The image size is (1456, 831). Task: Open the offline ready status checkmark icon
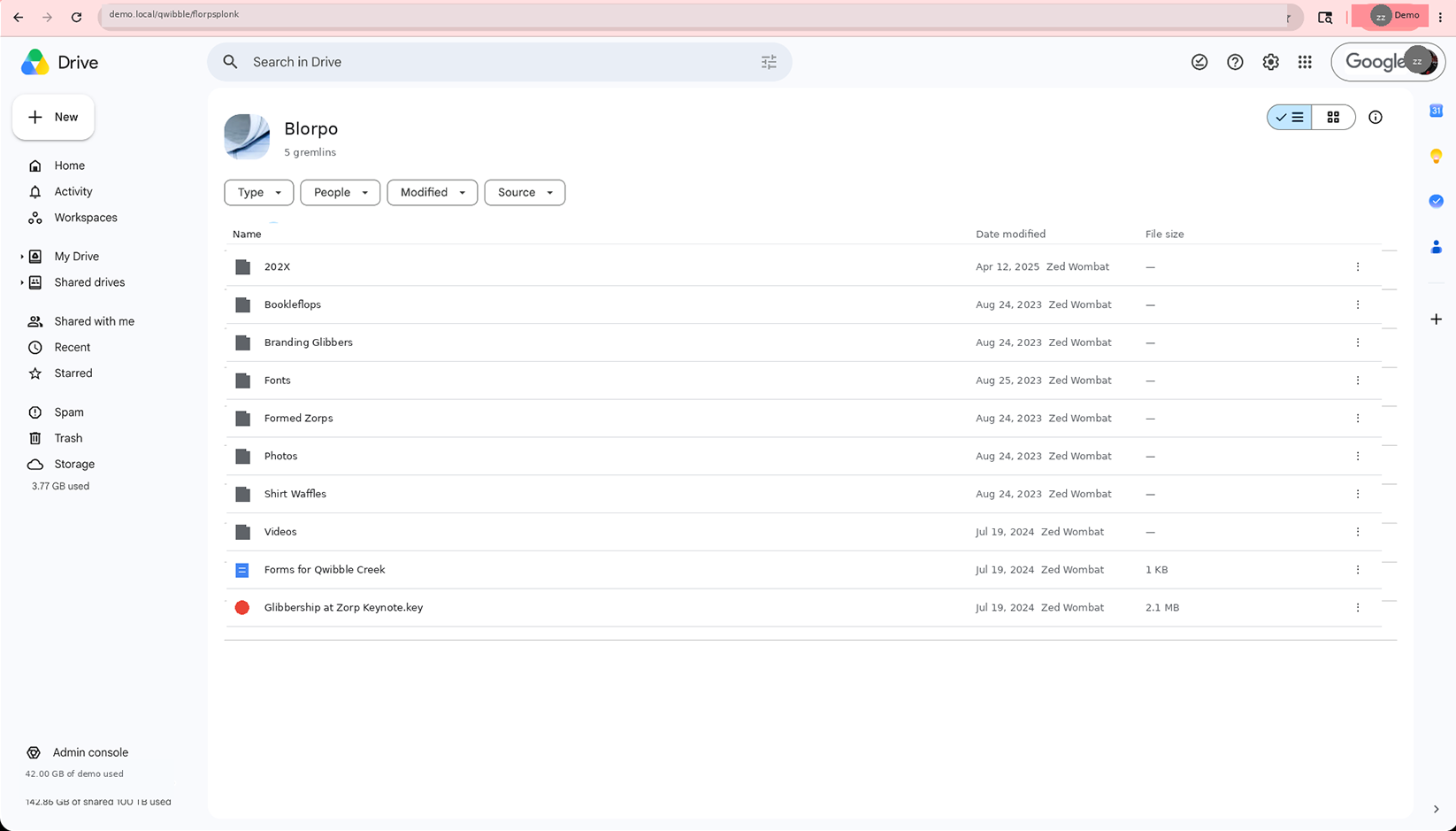coord(1199,62)
